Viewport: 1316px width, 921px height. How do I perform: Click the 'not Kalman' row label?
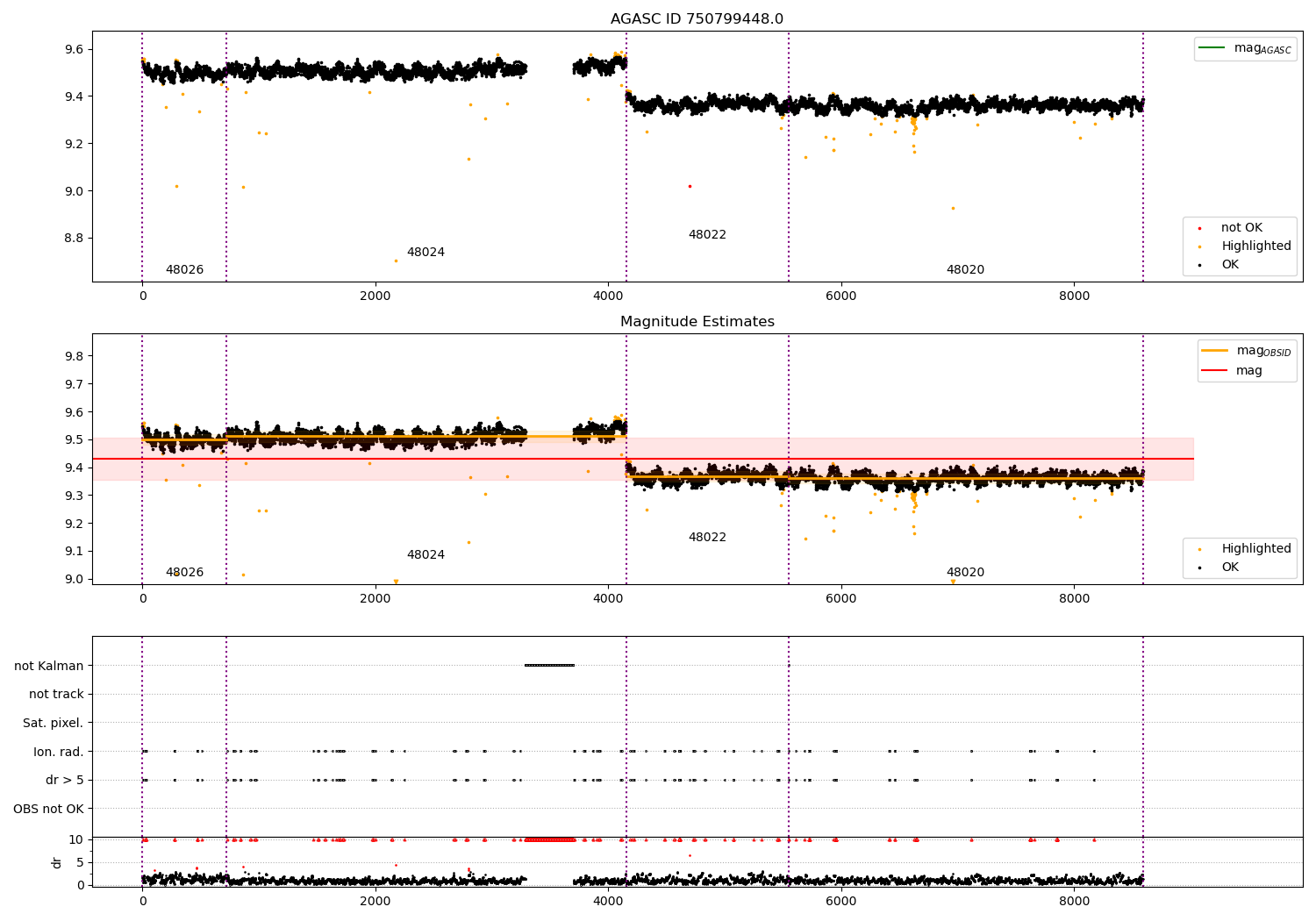pyautogui.click(x=49, y=667)
